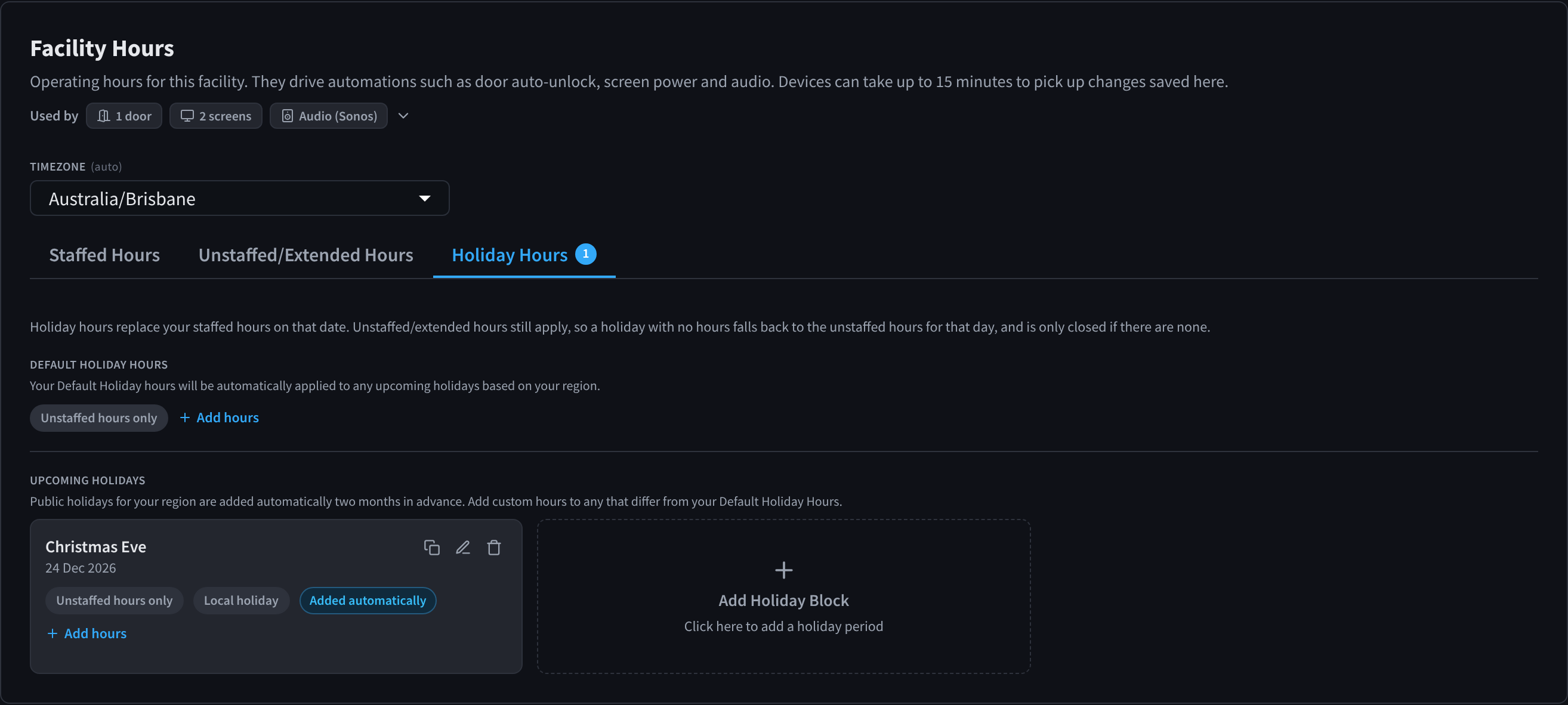This screenshot has width=1568, height=705.
Task: Add hours to the Christmas Eve card
Action: point(87,634)
